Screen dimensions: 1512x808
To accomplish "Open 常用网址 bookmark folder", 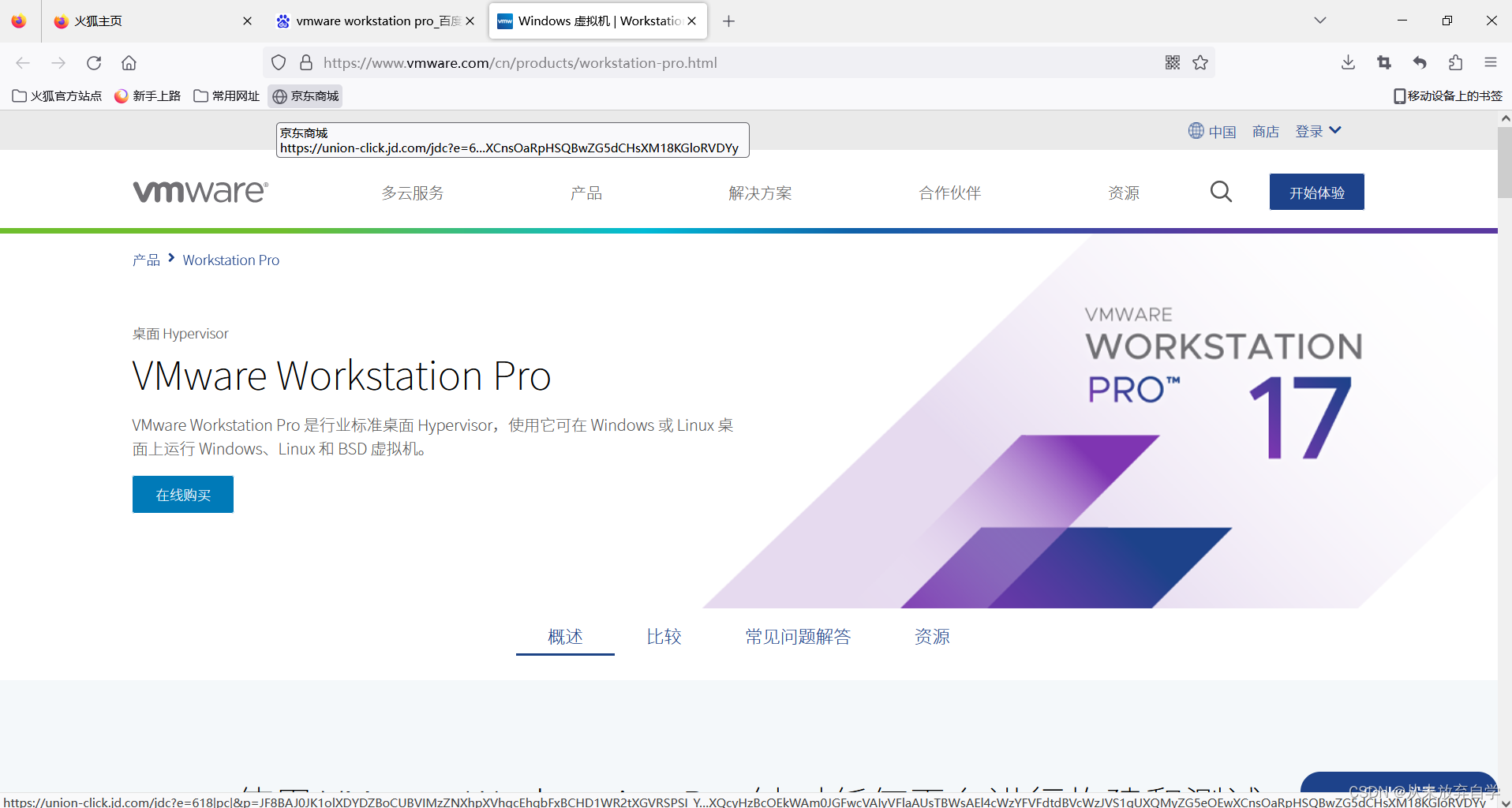I will tap(226, 96).
